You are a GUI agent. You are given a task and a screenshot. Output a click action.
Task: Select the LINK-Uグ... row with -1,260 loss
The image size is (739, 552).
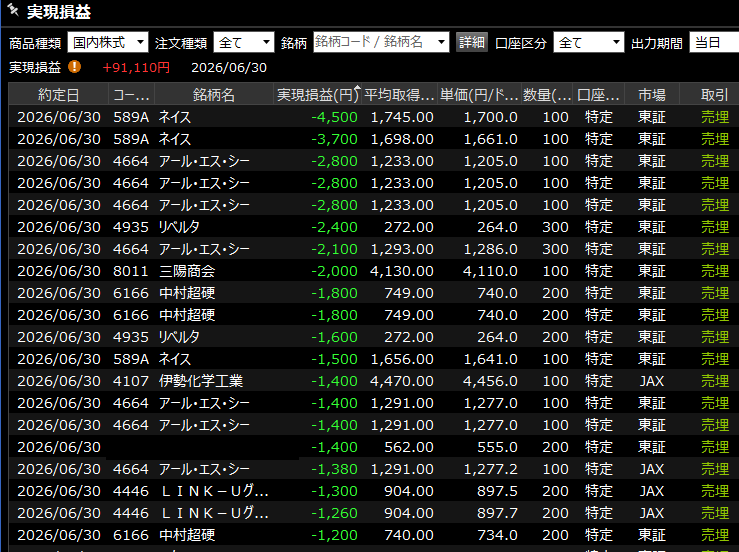click(374, 513)
